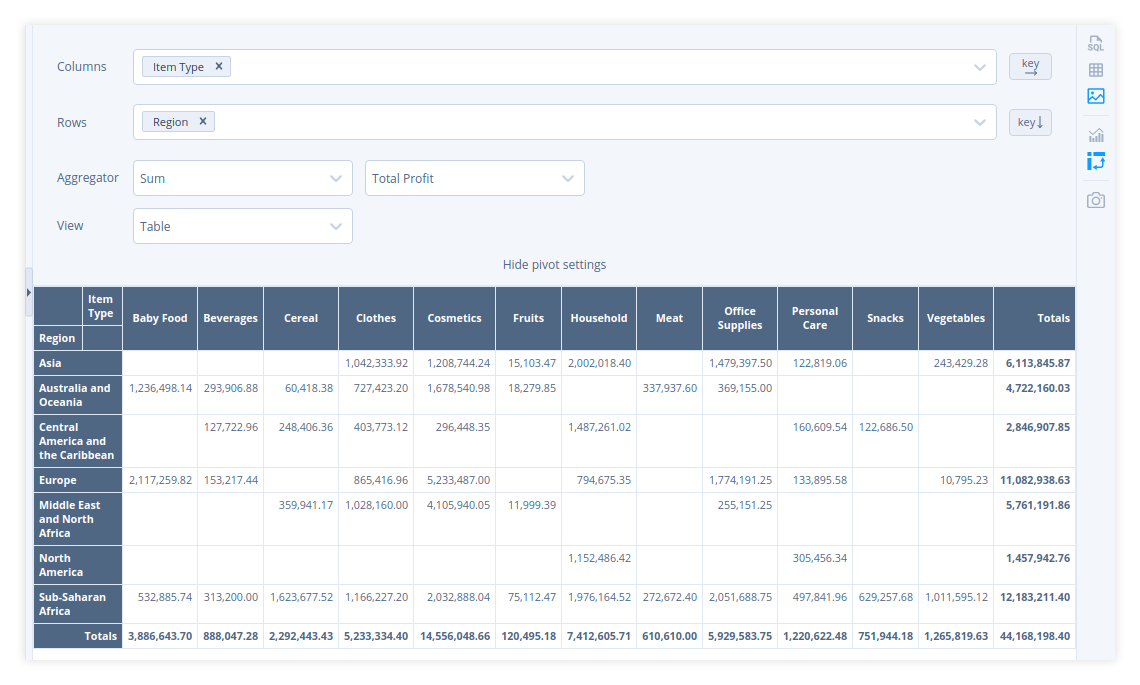Image resolution: width=1140 pixels, height=685 pixels.
Task: Toggle the pivot table icon
Action: pyautogui.click(x=1096, y=161)
